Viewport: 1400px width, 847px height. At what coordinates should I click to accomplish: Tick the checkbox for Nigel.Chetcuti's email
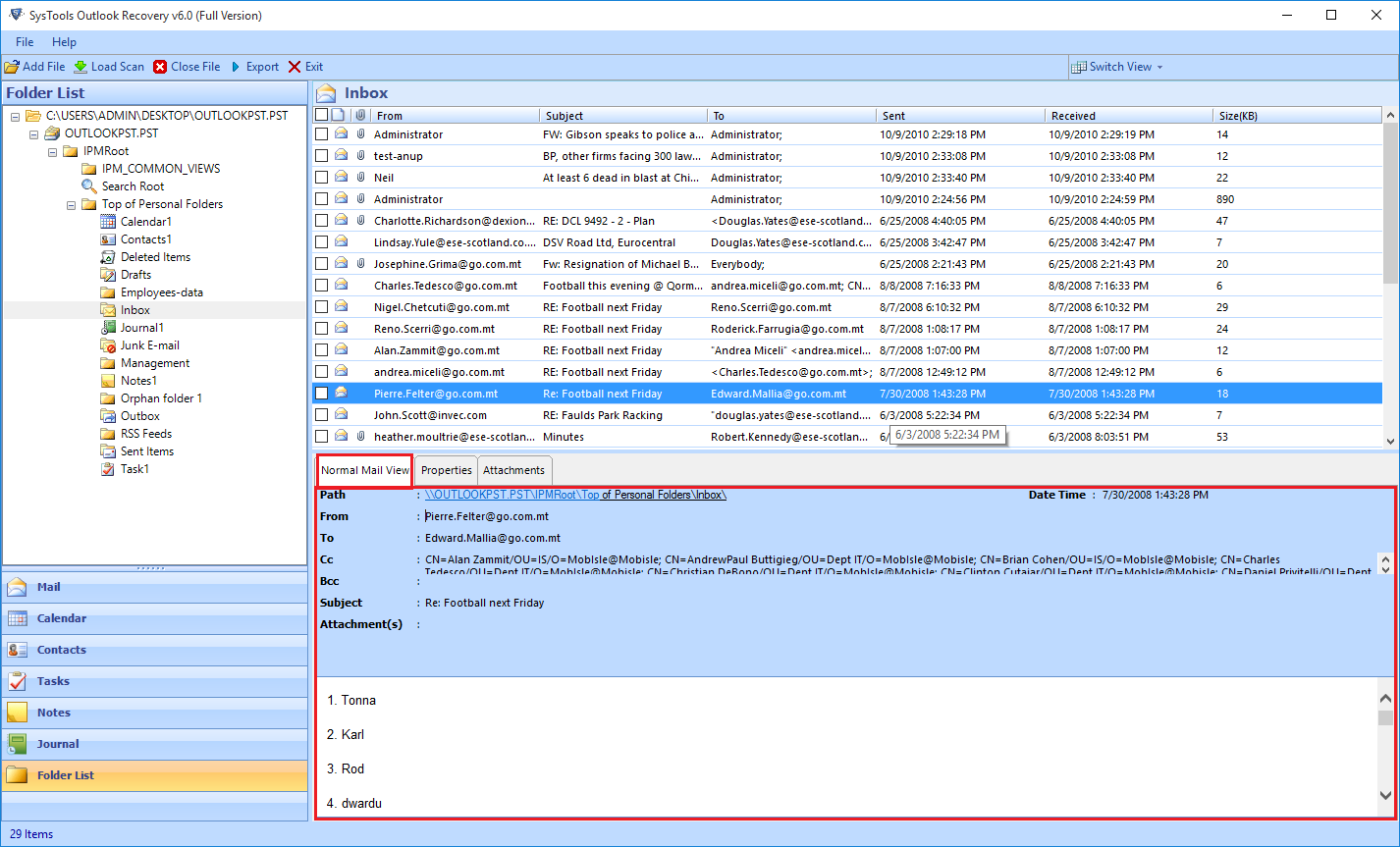point(321,307)
